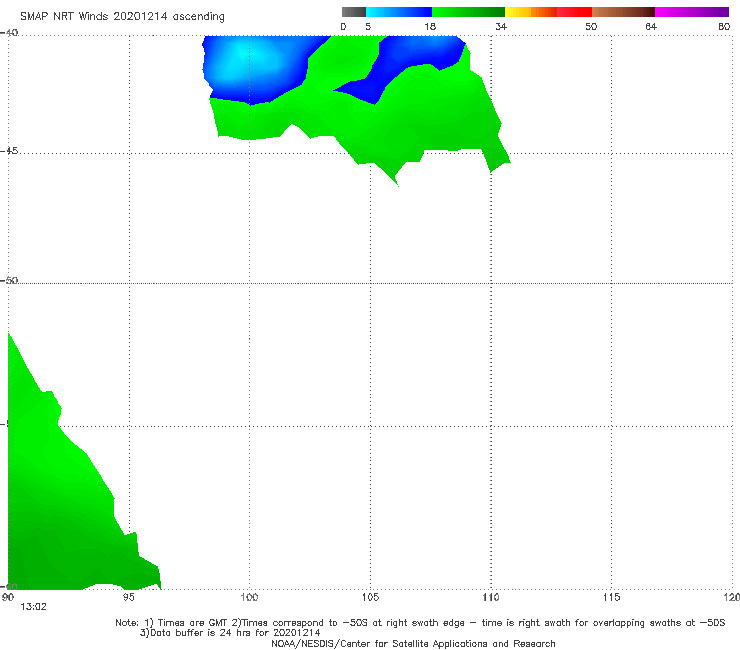This screenshot has height=650, width=740.
Task: Click the longitude axis label '95'
Action: tap(128, 598)
